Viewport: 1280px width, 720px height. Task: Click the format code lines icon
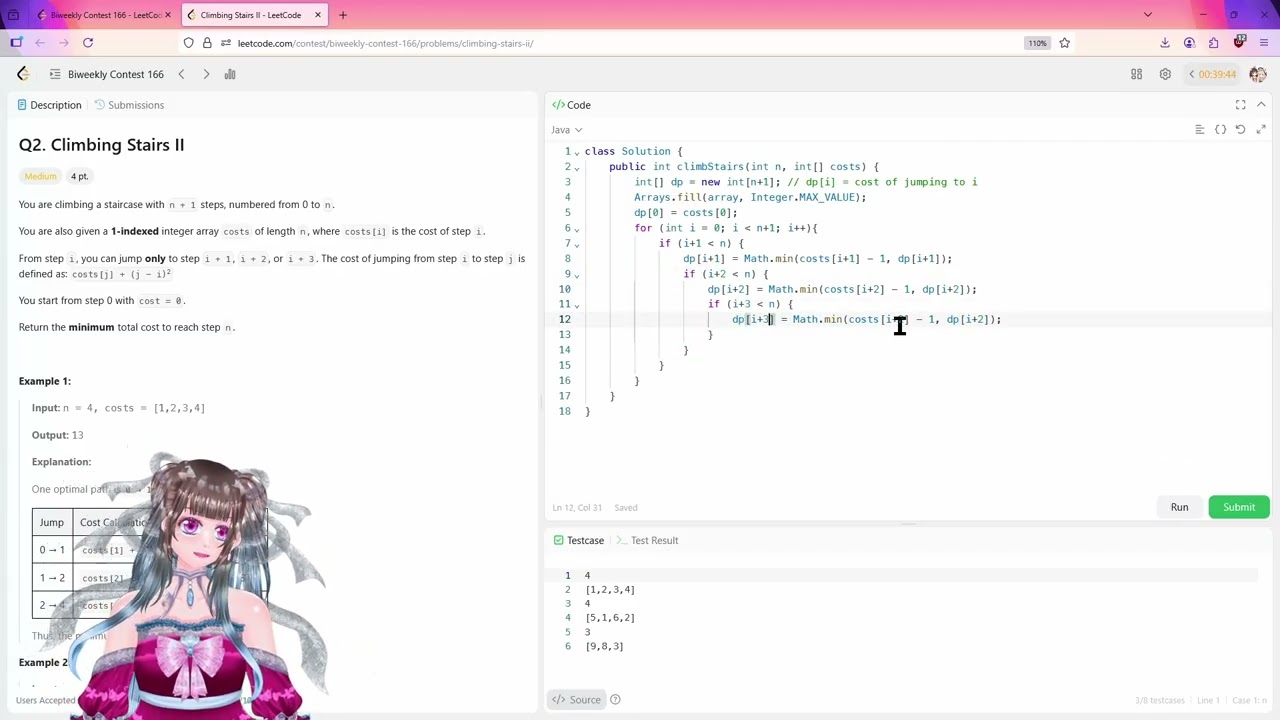[x=1200, y=129]
